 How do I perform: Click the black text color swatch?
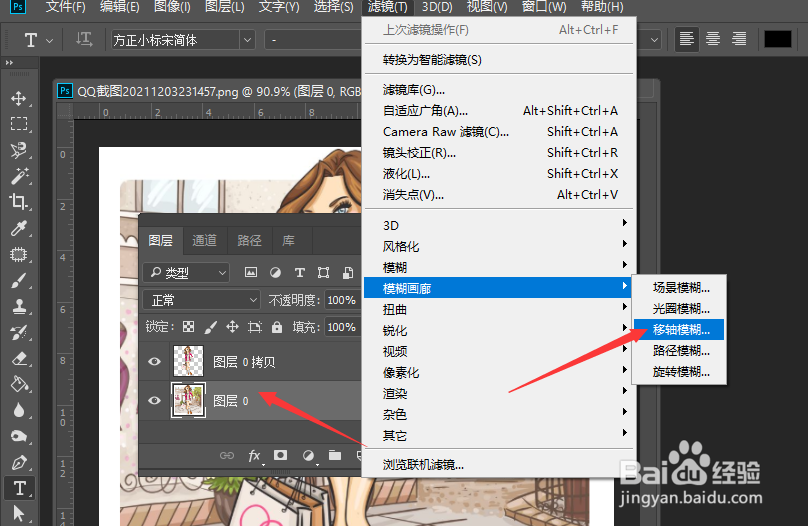coord(778,39)
